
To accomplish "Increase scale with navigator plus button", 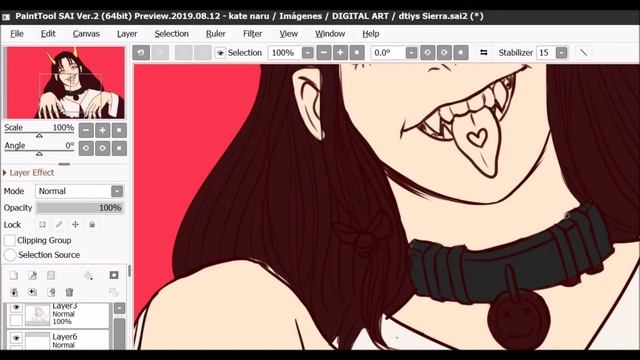I will [102, 130].
